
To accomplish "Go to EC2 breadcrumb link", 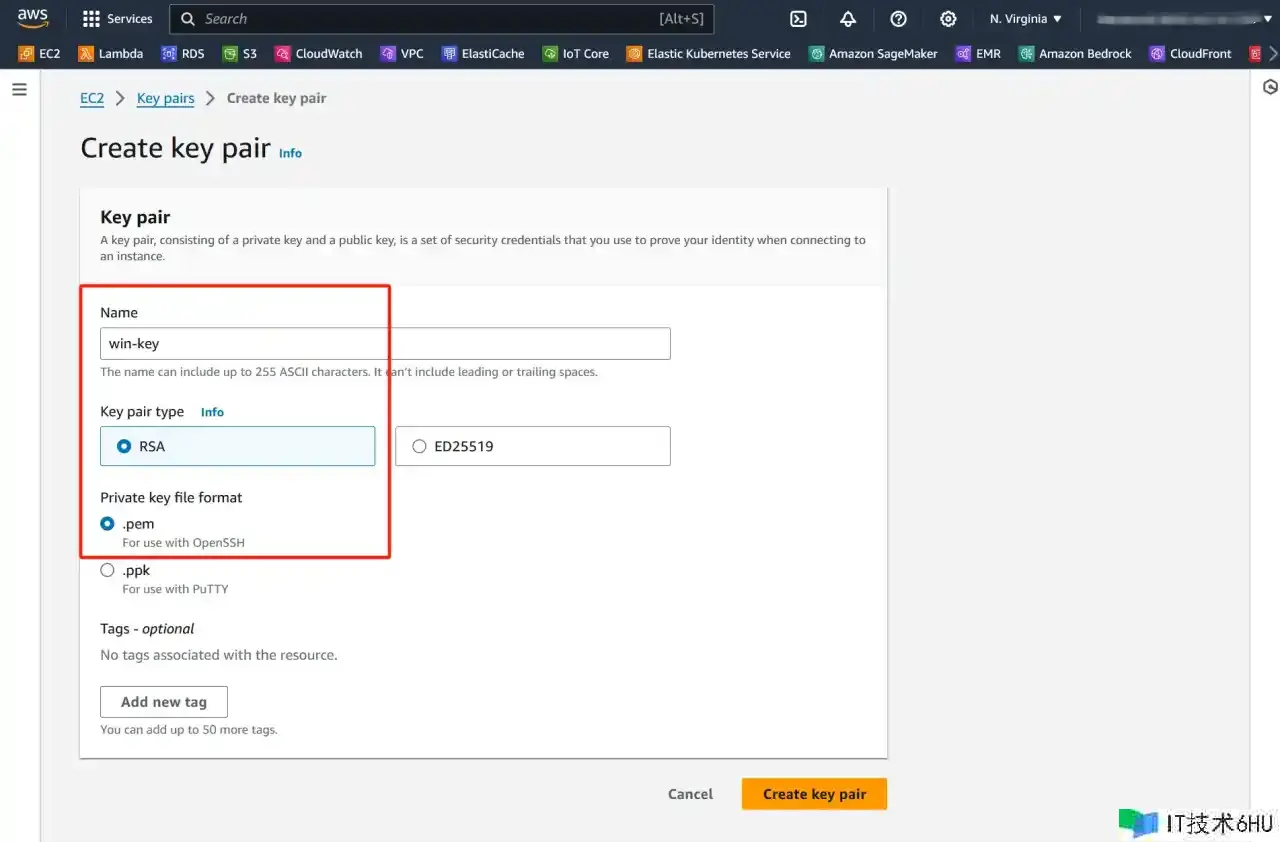I will pyautogui.click(x=92, y=98).
